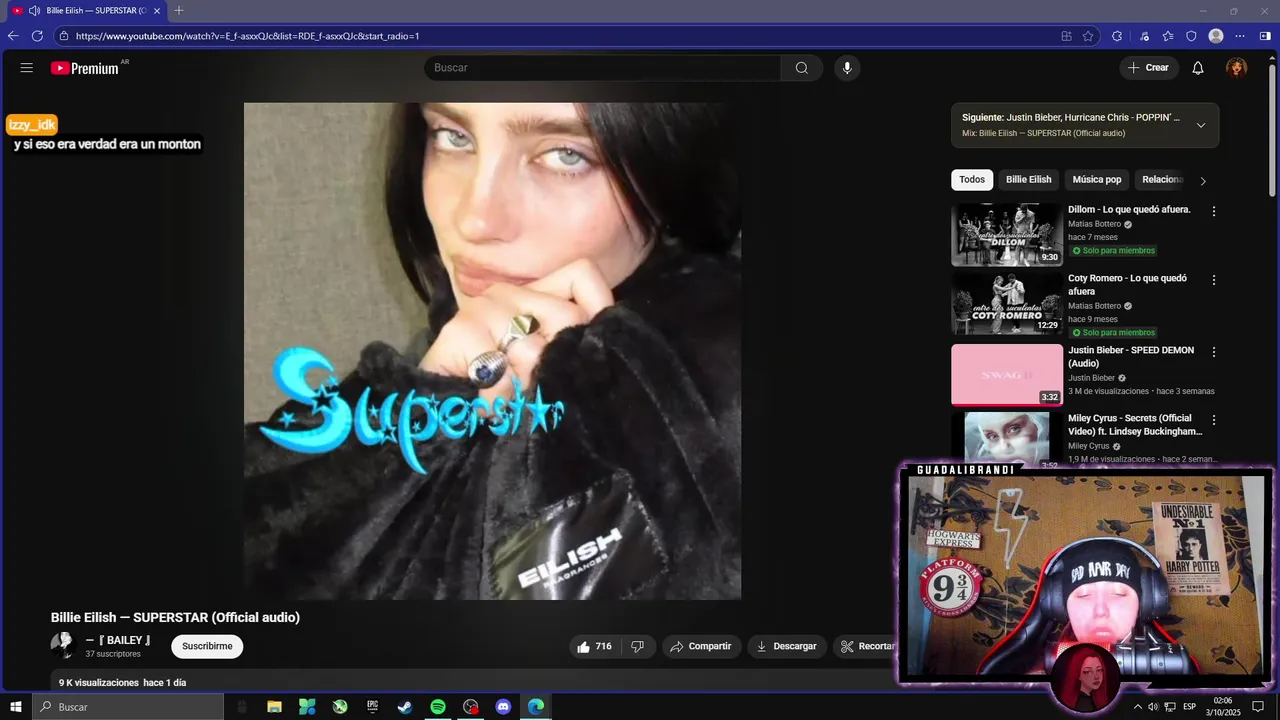Open Steam from the taskbar

tap(405, 707)
